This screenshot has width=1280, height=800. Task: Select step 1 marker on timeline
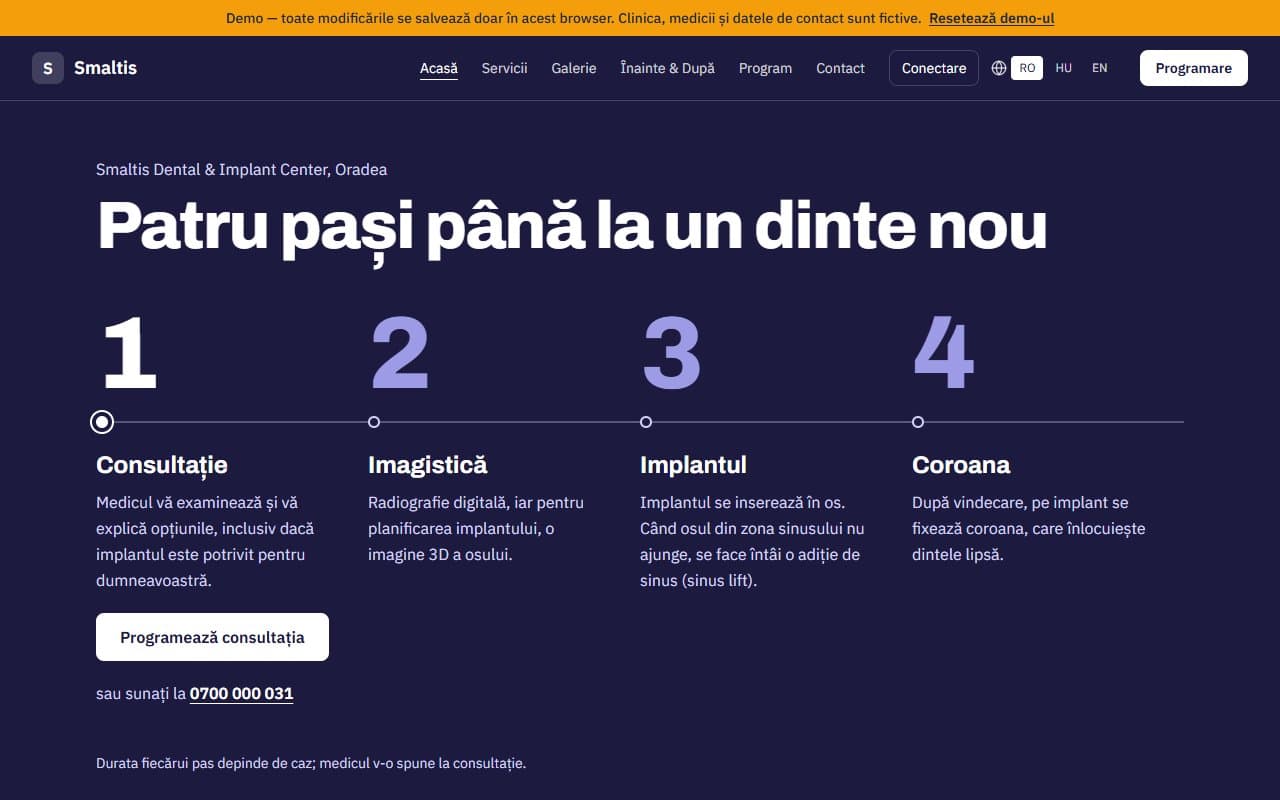click(x=101, y=422)
